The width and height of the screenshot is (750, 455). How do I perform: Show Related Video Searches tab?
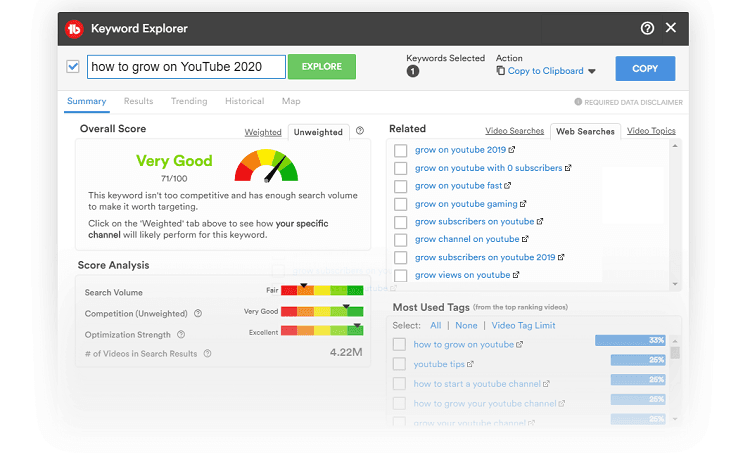tap(515, 131)
